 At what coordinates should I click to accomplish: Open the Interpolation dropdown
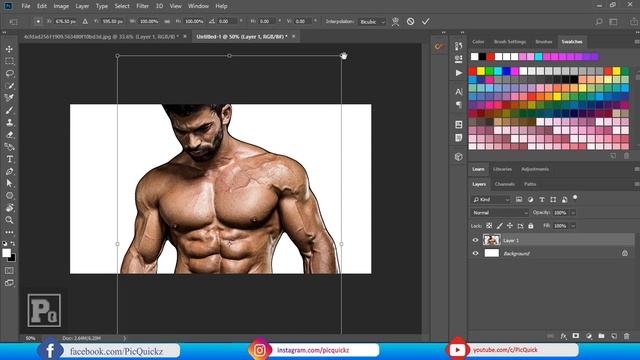point(372,22)
